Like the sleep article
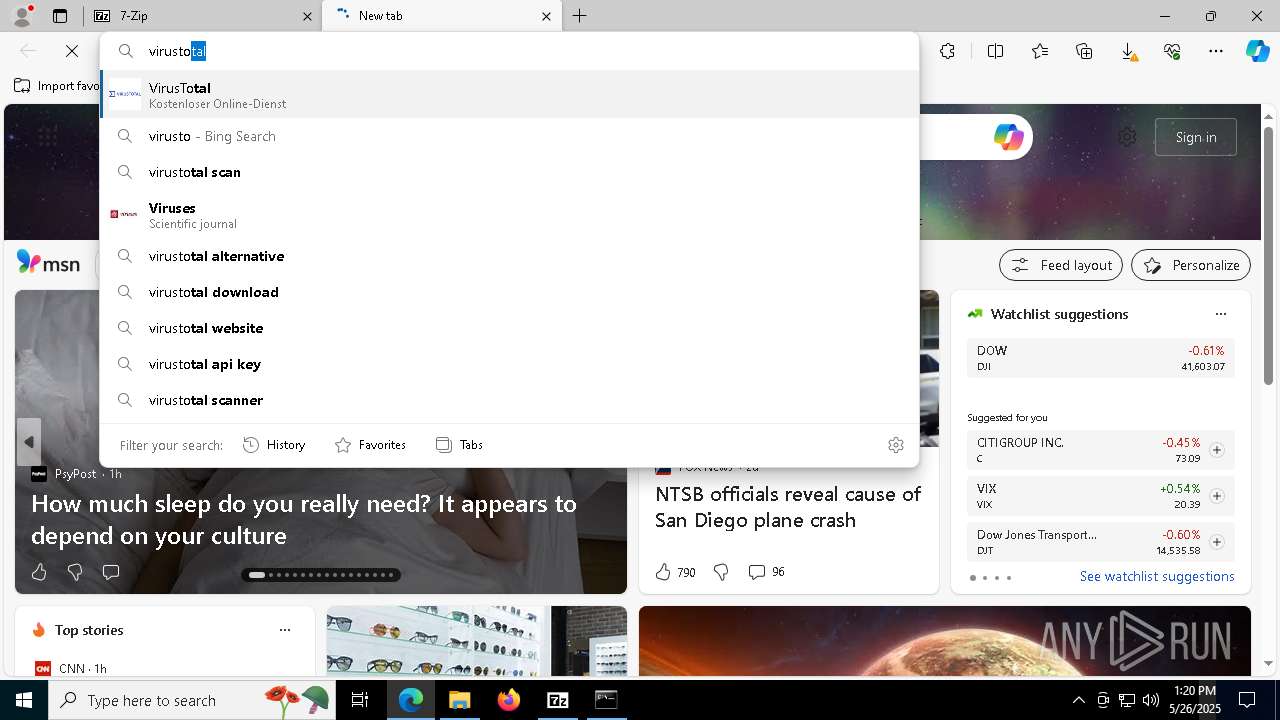Image resolution: width=1280 pixels, height=720 pixels. (39, 572)
